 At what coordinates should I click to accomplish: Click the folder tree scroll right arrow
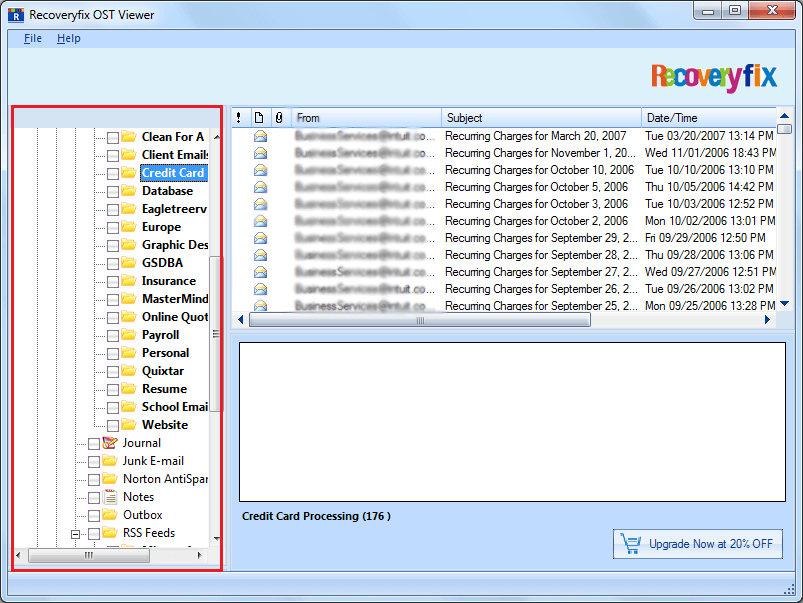click(200, 555)
